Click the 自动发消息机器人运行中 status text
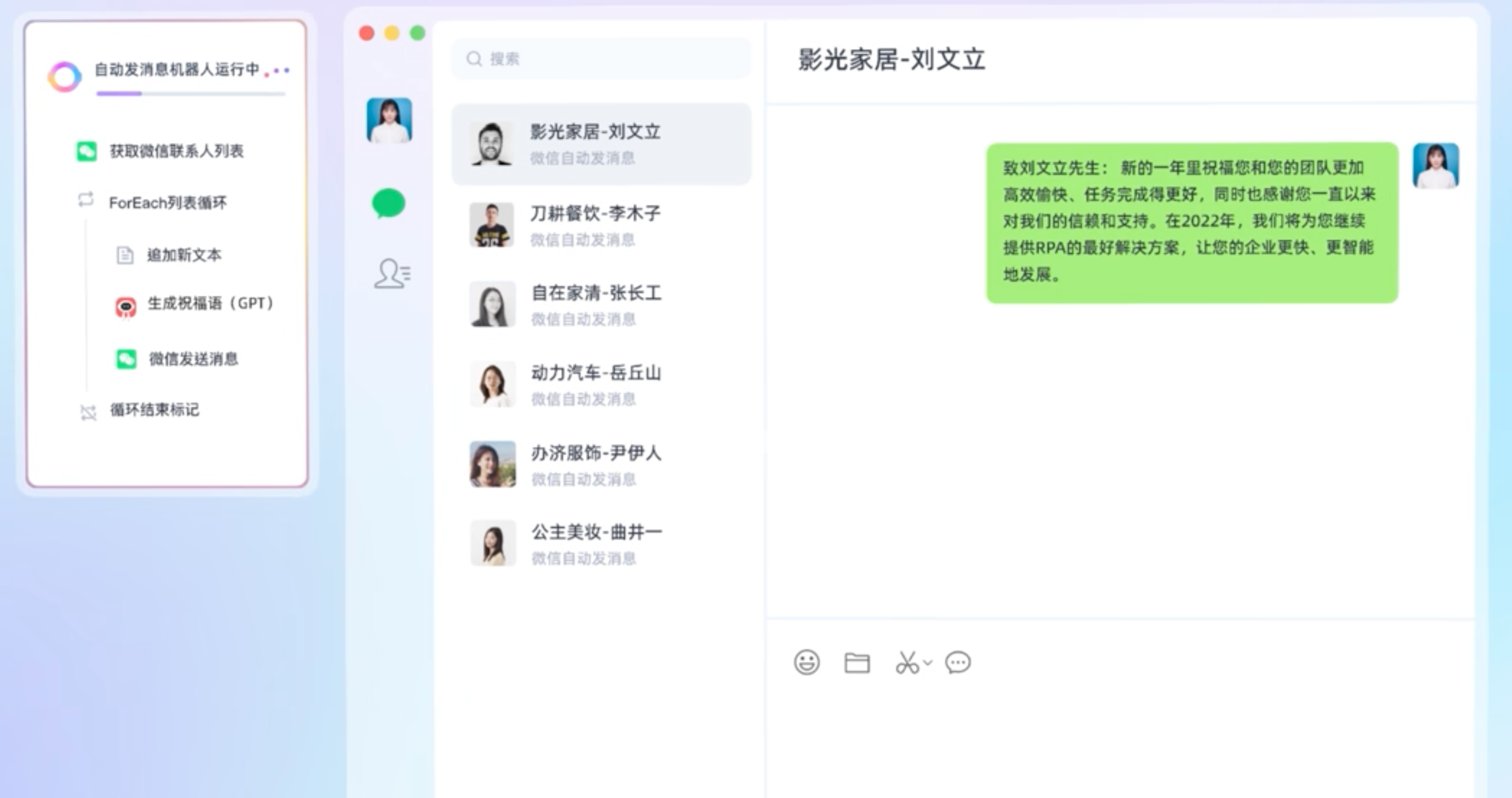The height and width of the screenshot is (798, 1512). [176, 69]
